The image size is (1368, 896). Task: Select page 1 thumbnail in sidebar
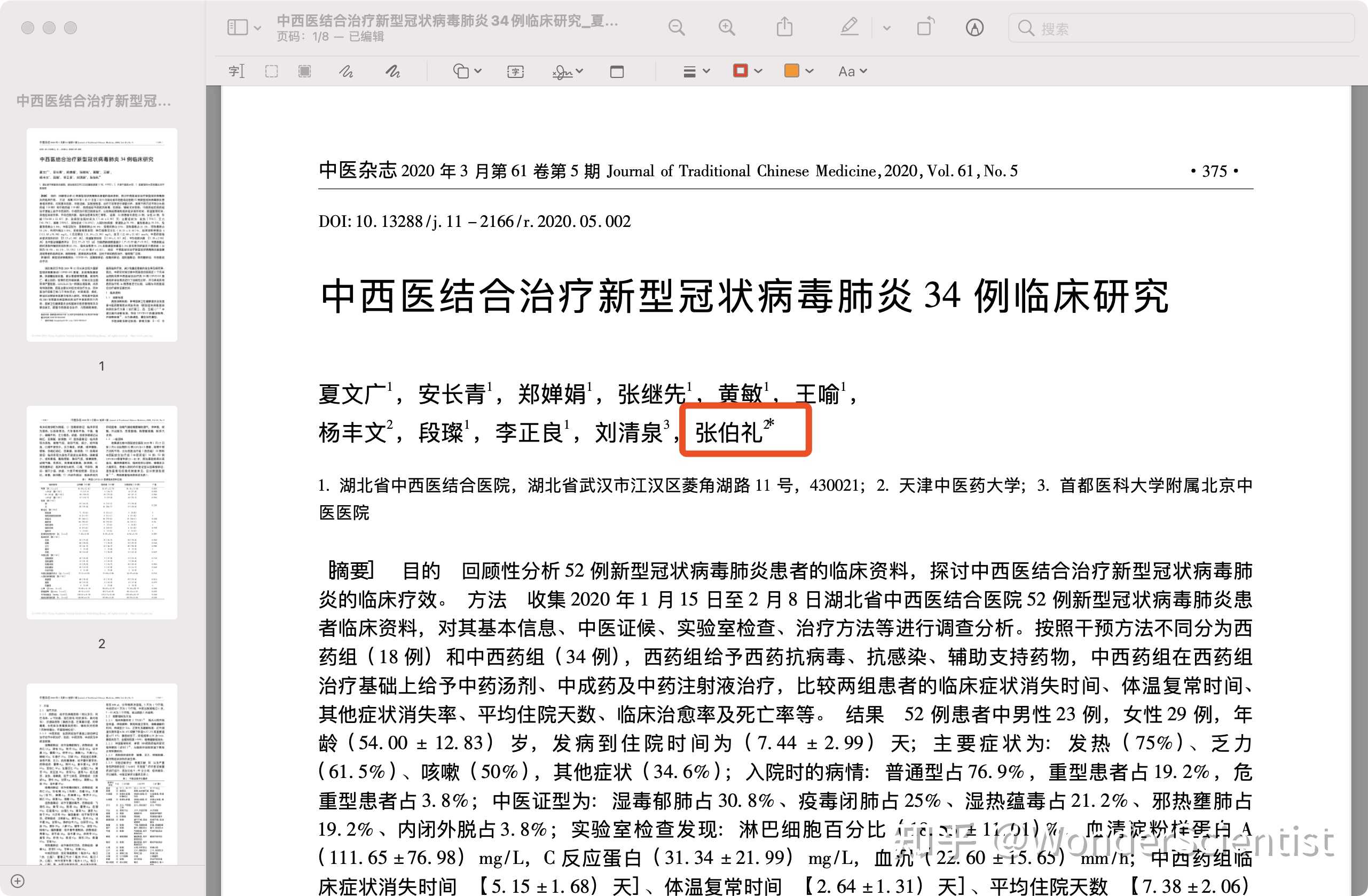pyautogui.click(x=102, y=234)
